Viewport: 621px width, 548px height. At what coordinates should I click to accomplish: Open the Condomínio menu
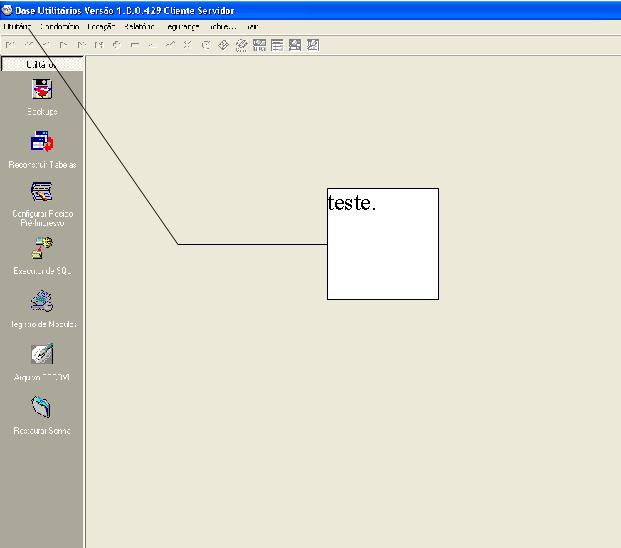coord(59,26)
